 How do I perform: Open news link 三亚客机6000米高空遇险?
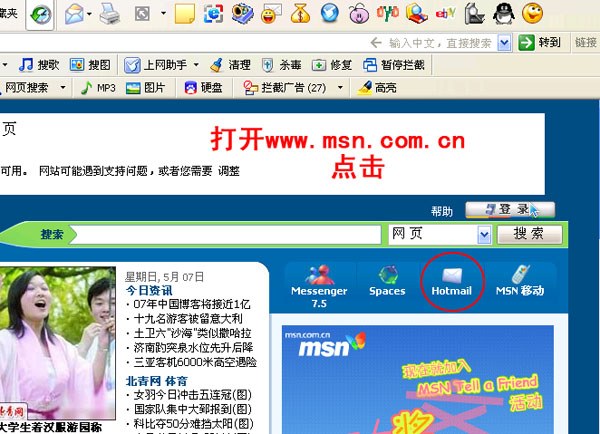[x=195, y=362]
